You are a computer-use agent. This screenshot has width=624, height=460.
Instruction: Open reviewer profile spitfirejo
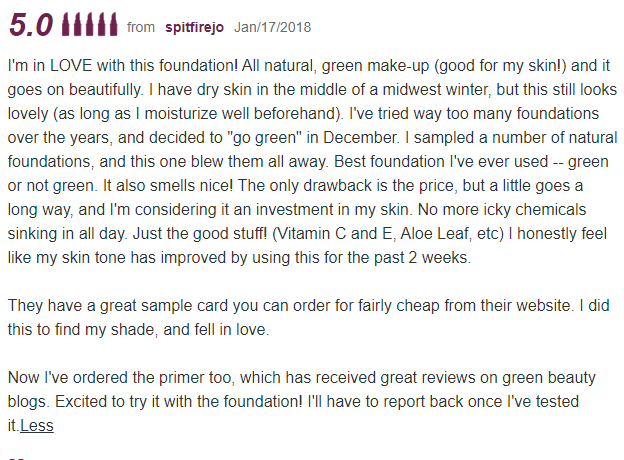click(x=195, y=27)
